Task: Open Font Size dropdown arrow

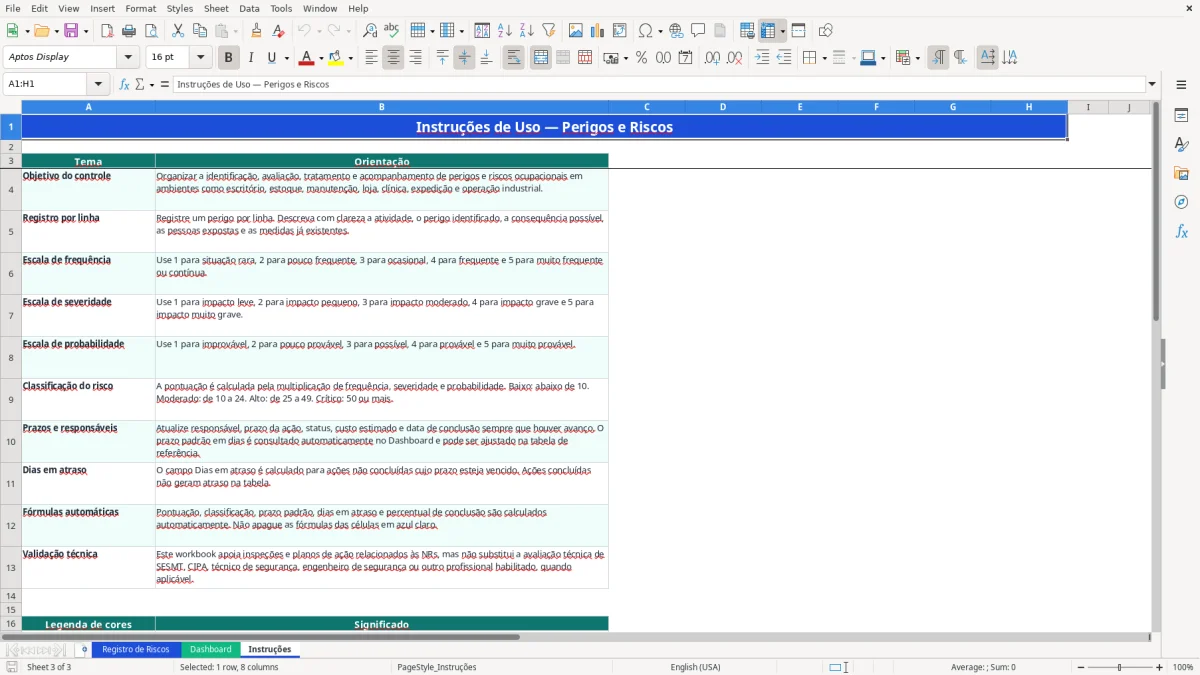Action: pos(201,58)
